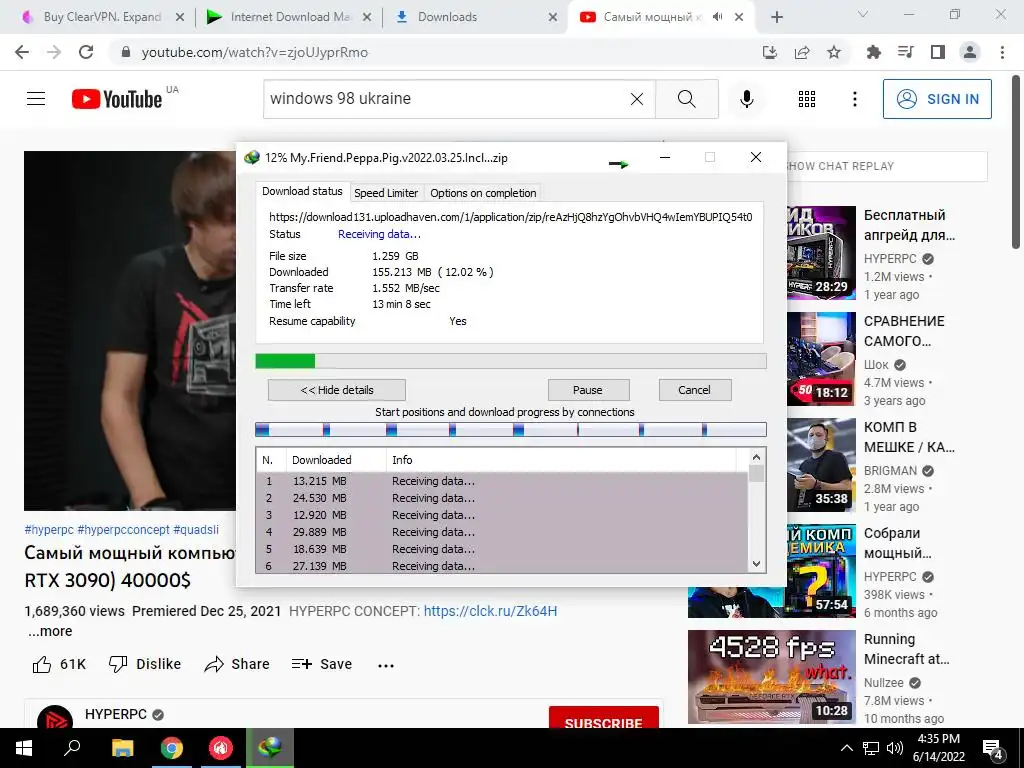The width and height of the screenshot is (1024, 768).
Task: Switch to Internet Download Manager browser tab
Action: (290, 17)
